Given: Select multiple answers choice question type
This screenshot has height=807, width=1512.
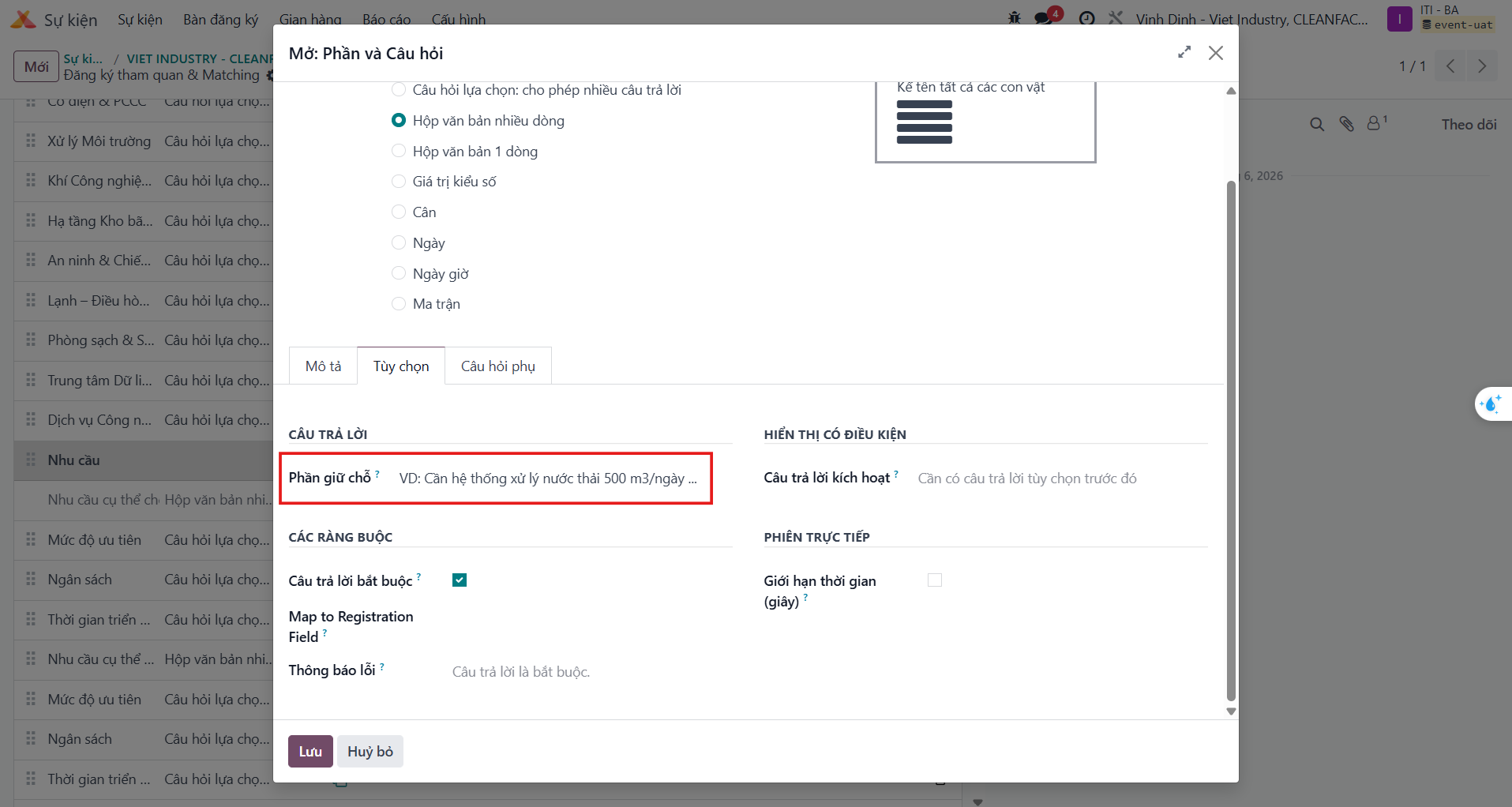Looking at the screenshot, I should click(x=399, y=89).
